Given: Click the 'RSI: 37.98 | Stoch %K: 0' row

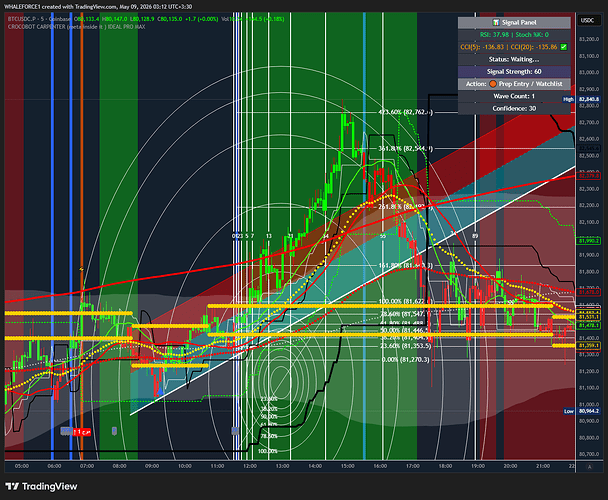Looking at the screenshot, I should pos(514,35).
